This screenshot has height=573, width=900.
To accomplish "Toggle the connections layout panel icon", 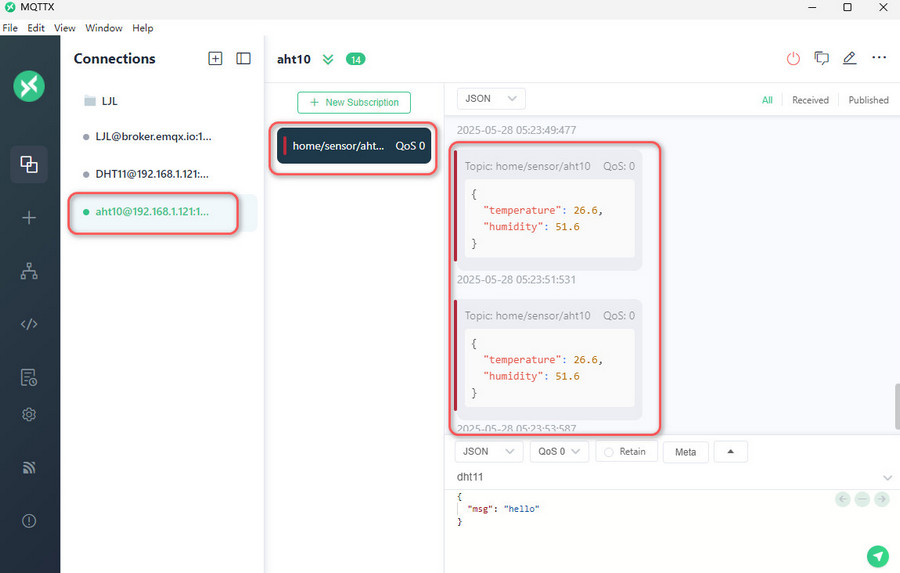I will (x=243, y=59).
